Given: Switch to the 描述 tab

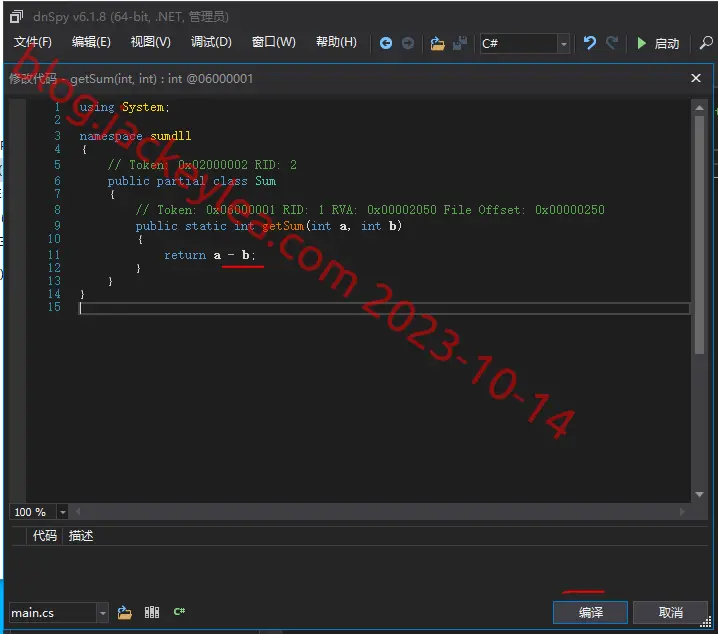Looking at the screenshot, I should (81, 536).
